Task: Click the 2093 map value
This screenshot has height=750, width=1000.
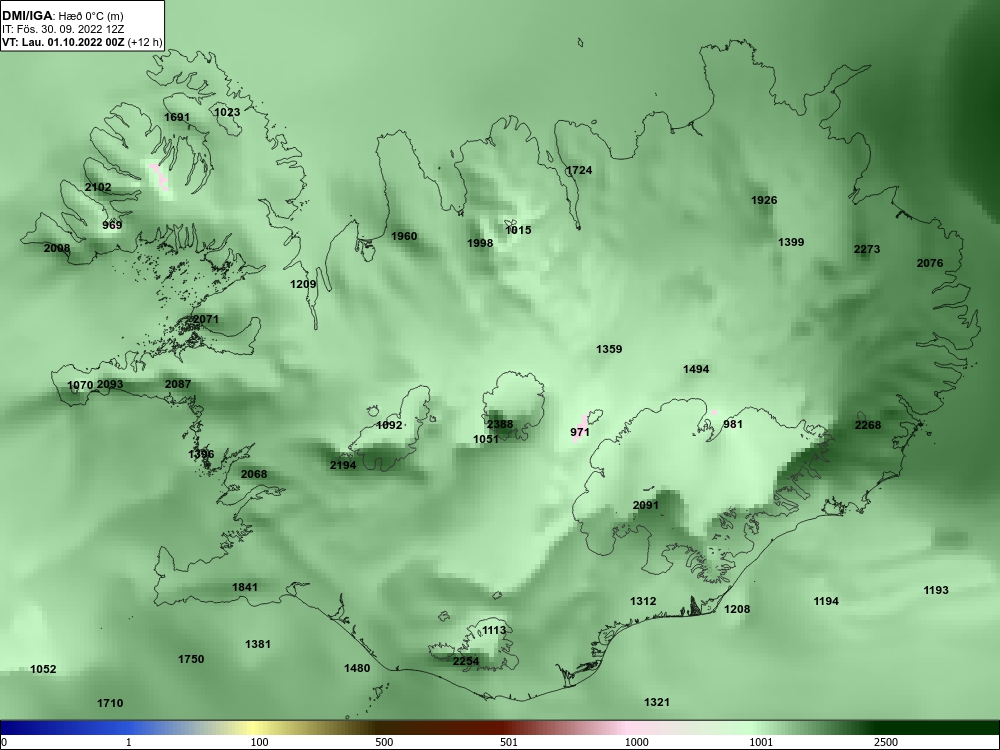Action: point(110,385)
